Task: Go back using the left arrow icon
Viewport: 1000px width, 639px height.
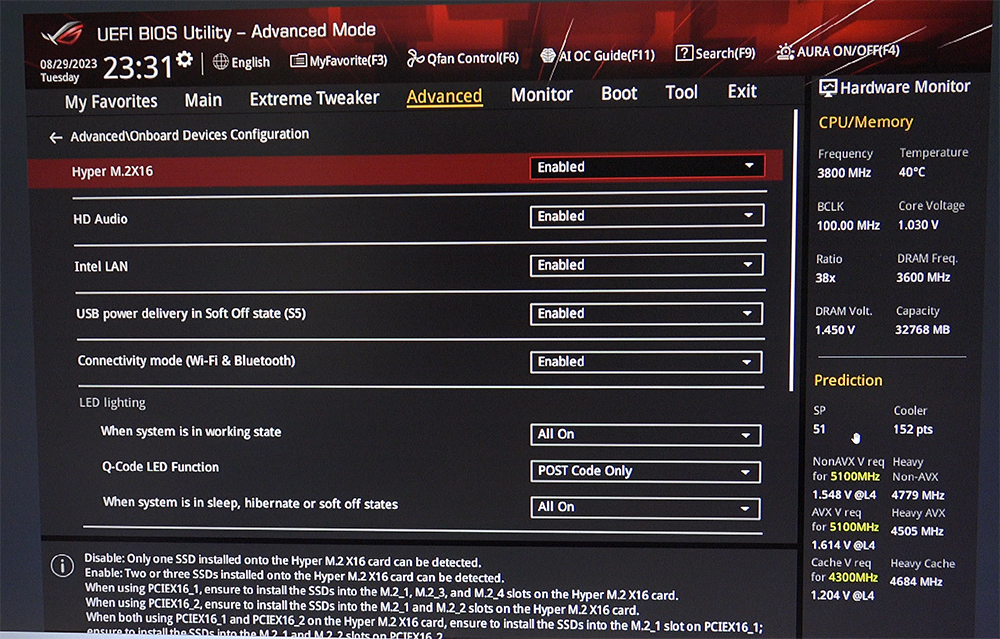Action: pos(56,137)
